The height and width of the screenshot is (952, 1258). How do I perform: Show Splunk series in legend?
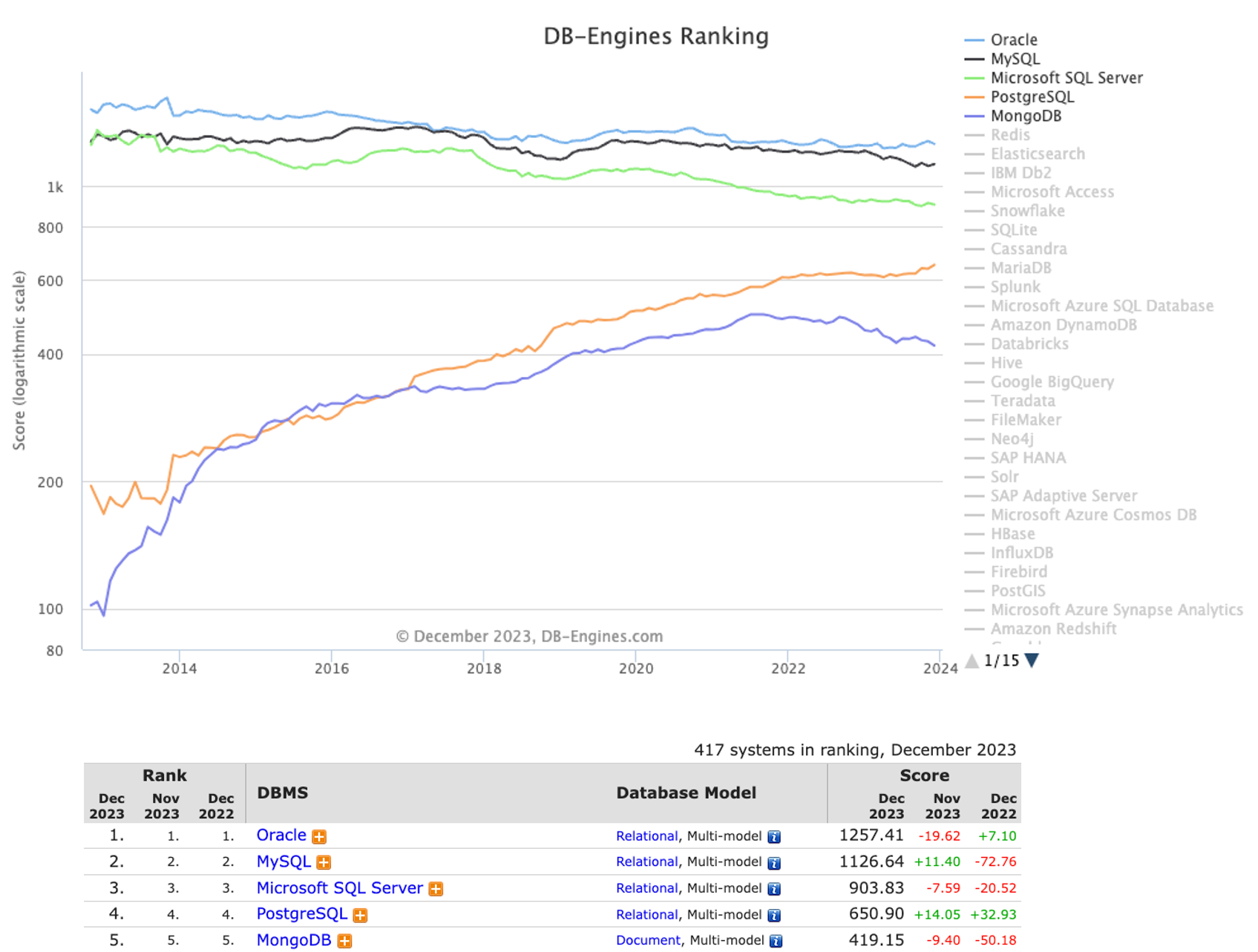(1003, 287)
